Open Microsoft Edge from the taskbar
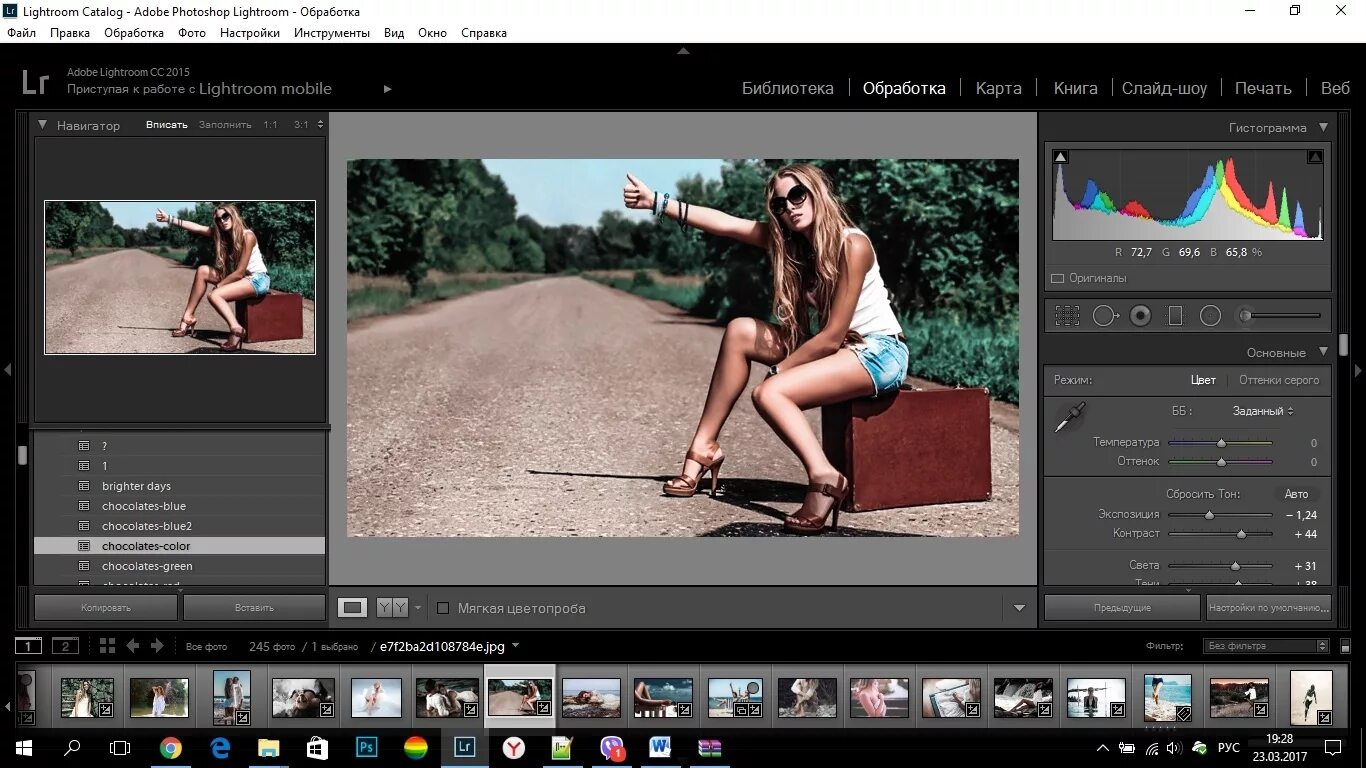This screenshot has height=768, width=1366. click(220, 747)
